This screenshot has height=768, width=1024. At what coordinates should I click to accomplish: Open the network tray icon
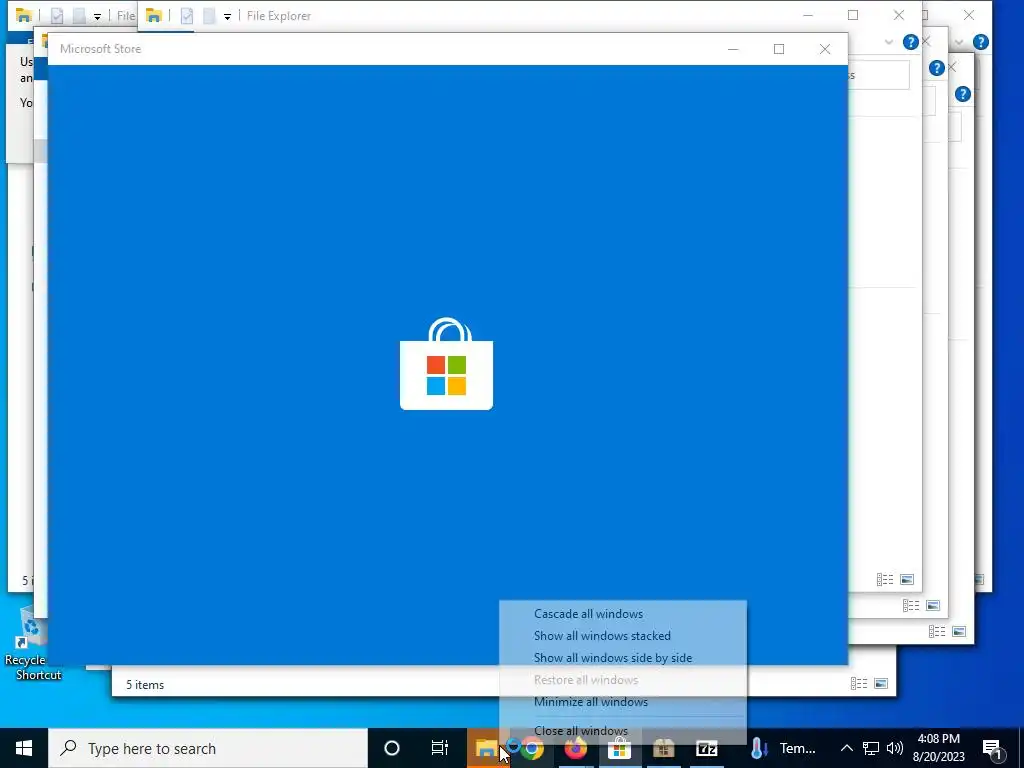click(871, 748)
